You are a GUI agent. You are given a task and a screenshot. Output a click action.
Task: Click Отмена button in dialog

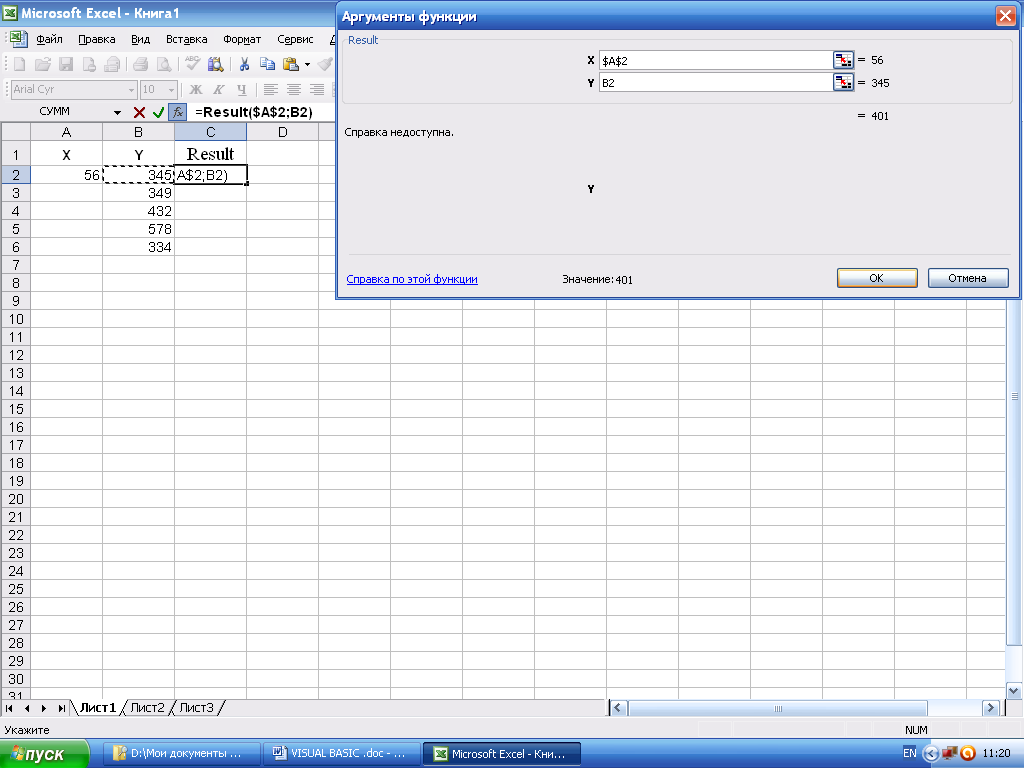pyautogui.click(x=968, y=278)
